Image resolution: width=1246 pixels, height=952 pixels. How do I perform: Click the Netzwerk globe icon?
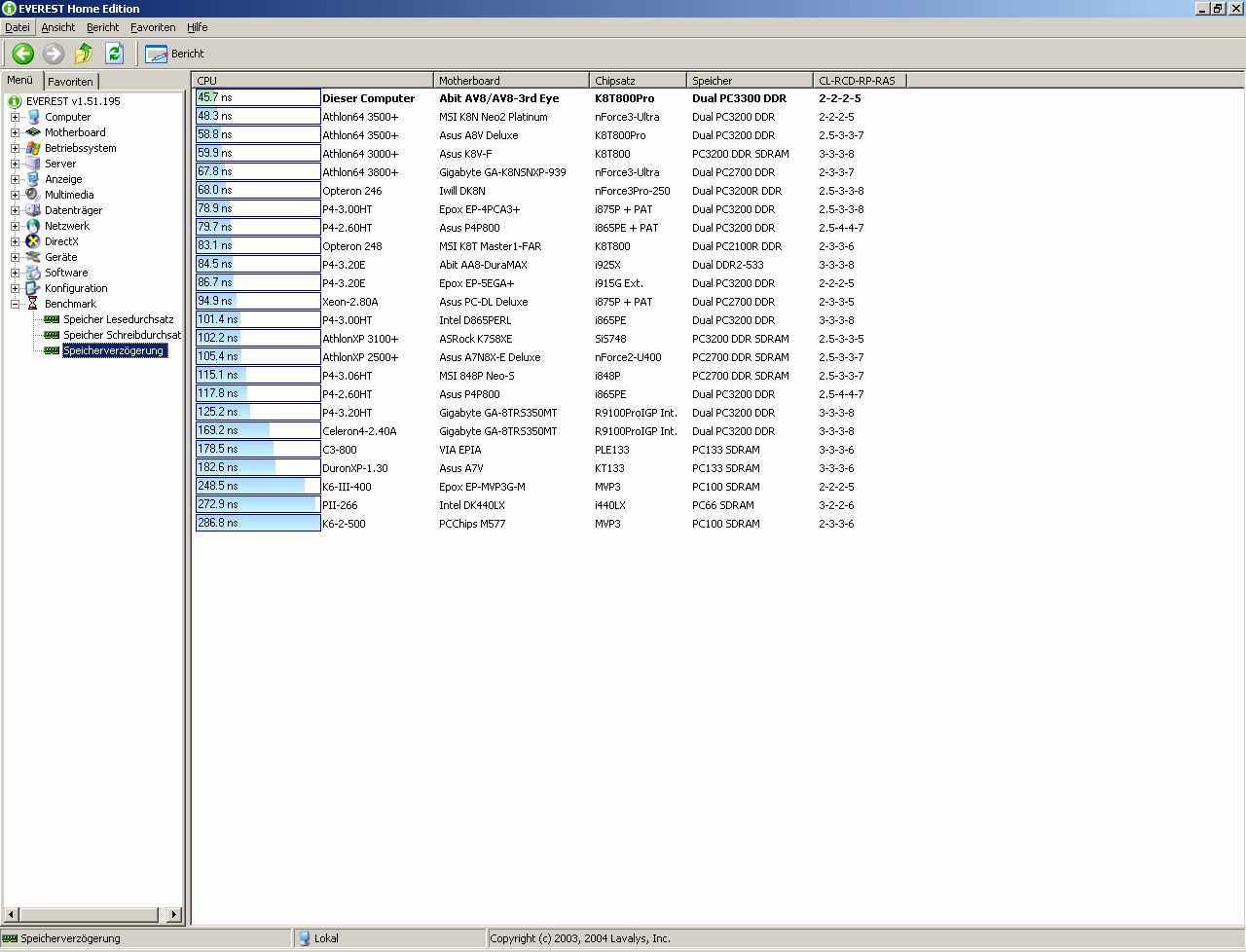point(33,226)
